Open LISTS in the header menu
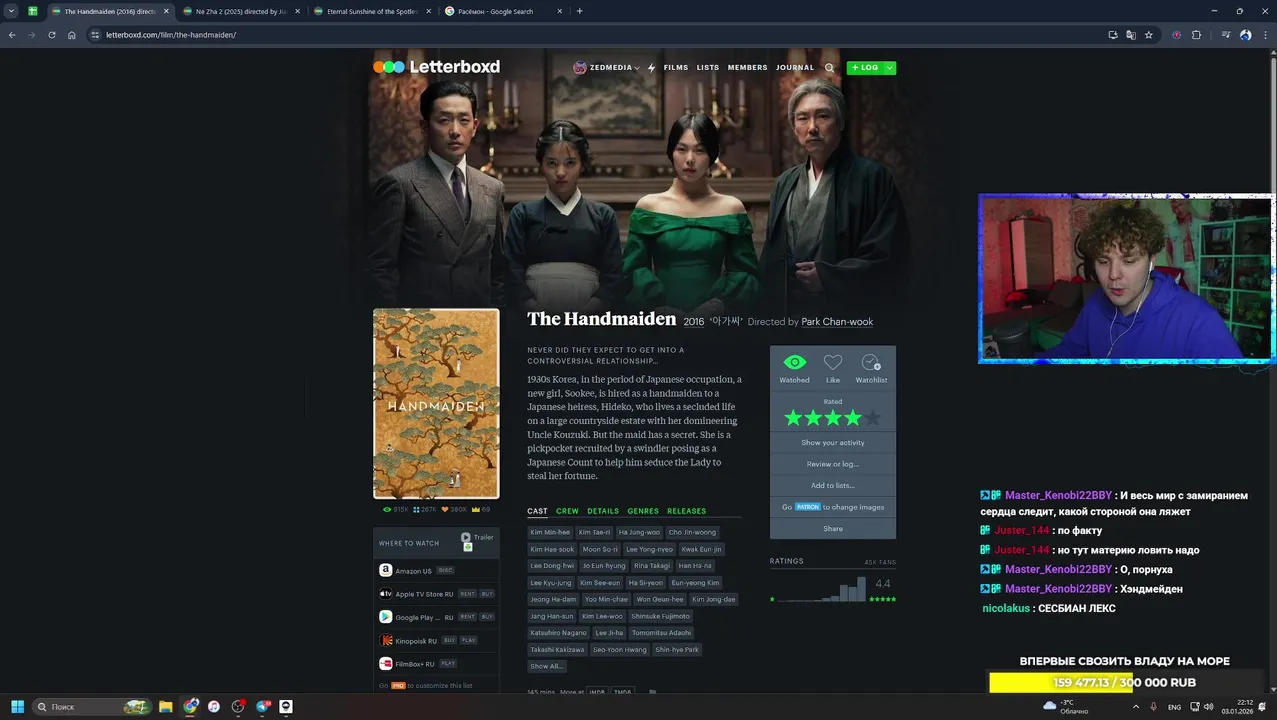The image size is (1277, 720). tap(708, 68)
